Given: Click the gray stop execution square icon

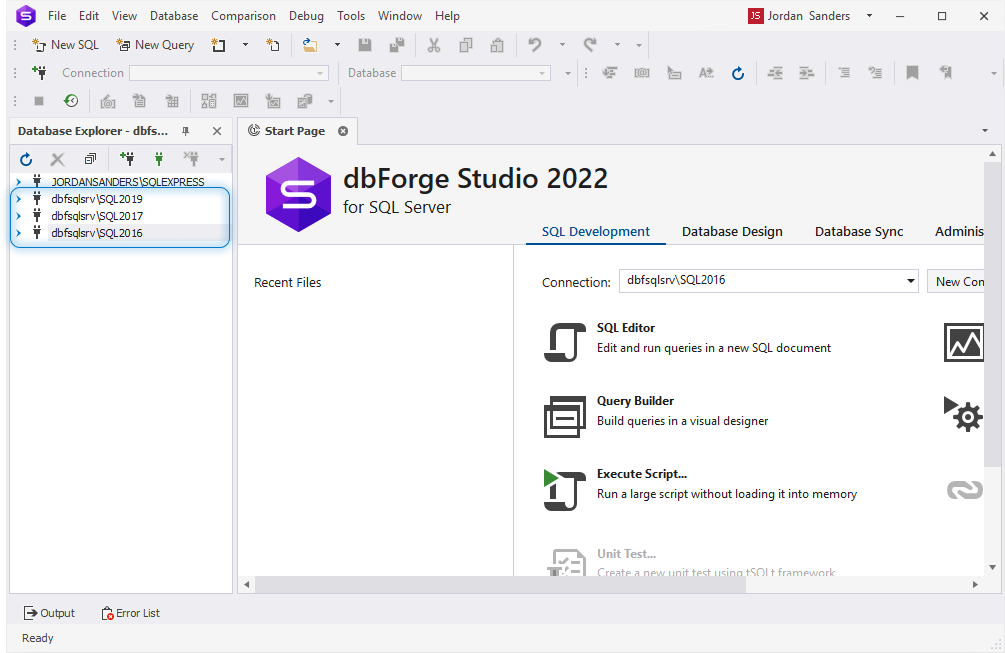Looking at the screenshot, I should coord(38,101).
